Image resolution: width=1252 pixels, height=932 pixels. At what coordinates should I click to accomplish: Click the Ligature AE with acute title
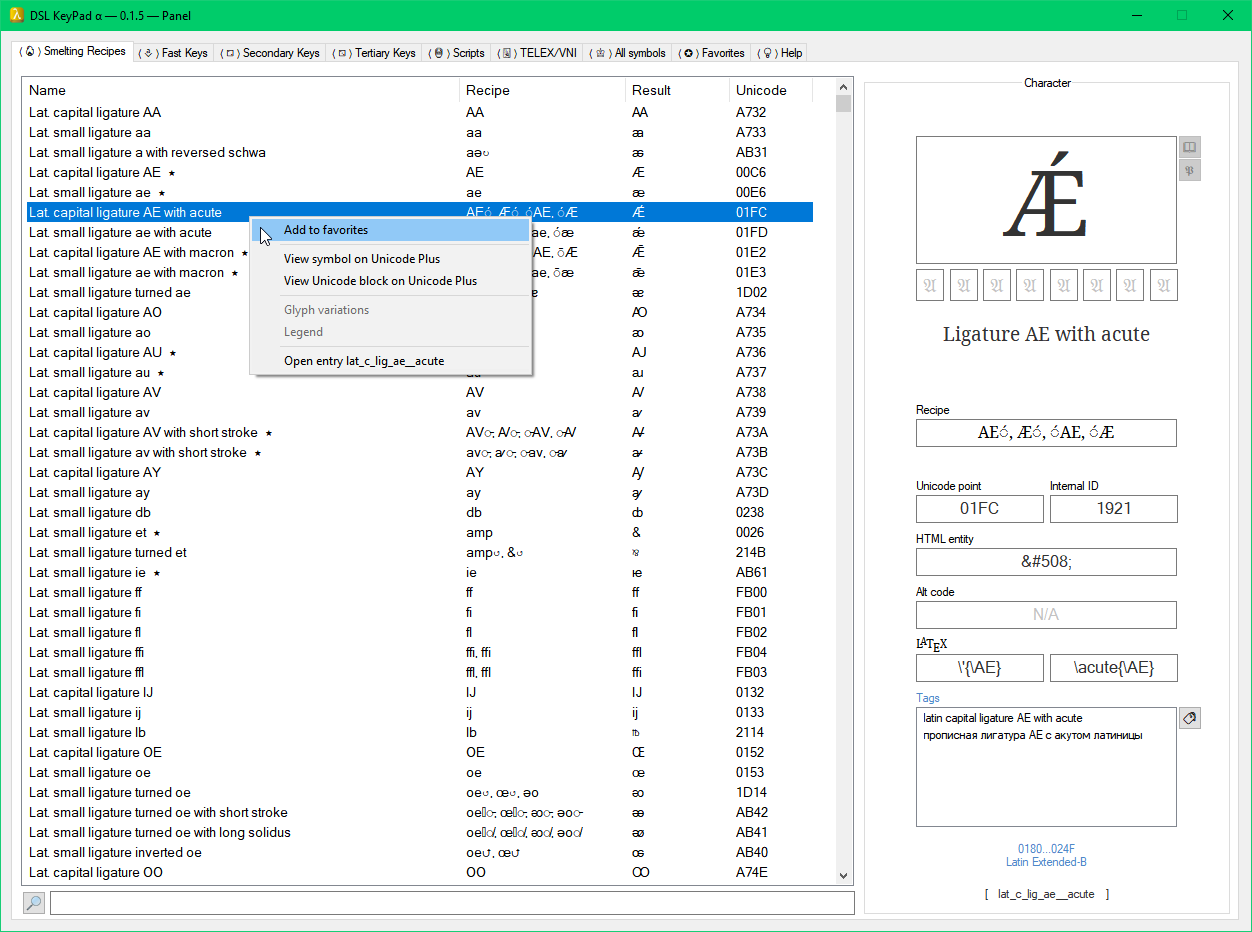tap(1046, 334)
